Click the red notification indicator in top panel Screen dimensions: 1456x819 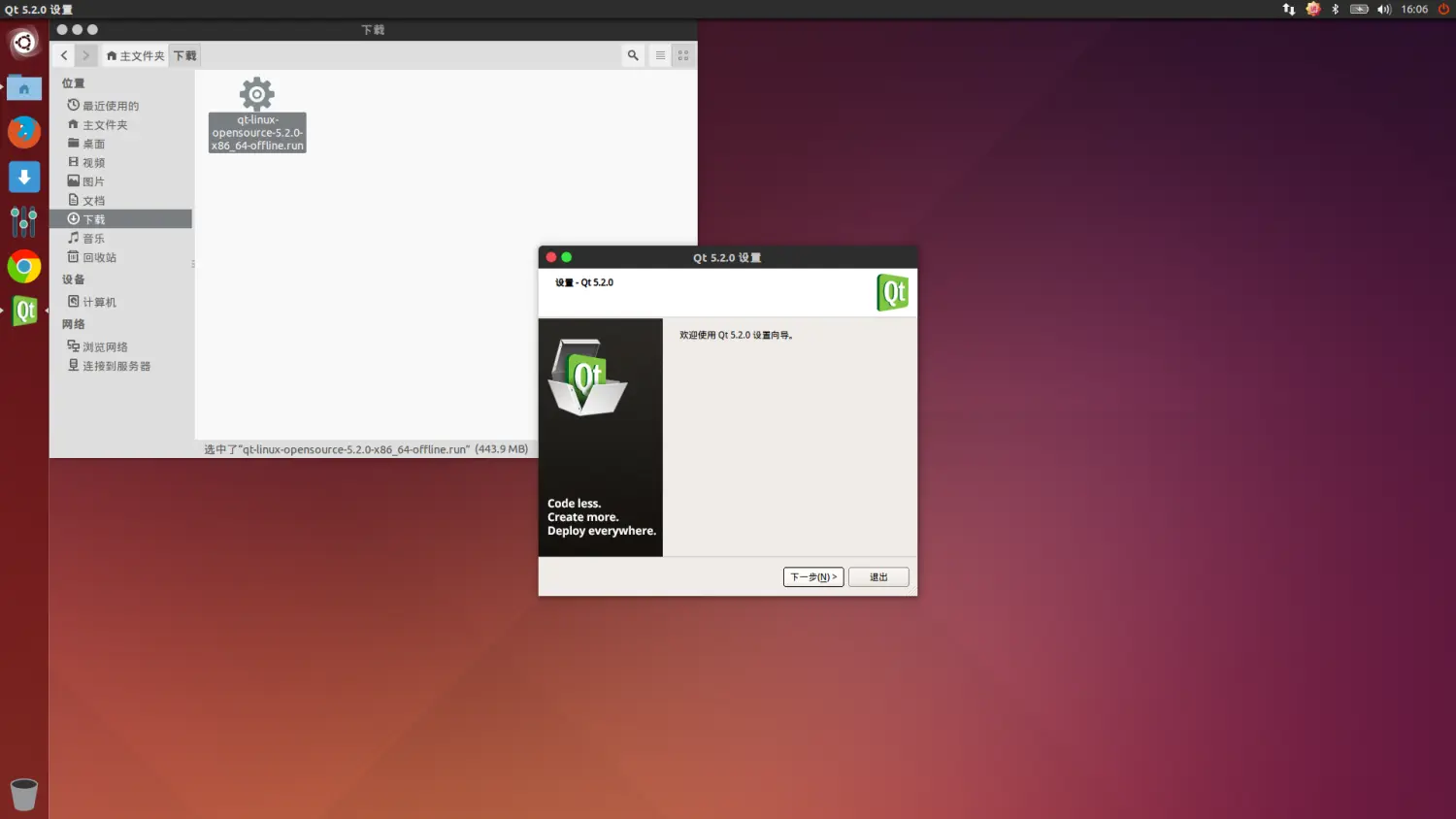coord(1313,9)
